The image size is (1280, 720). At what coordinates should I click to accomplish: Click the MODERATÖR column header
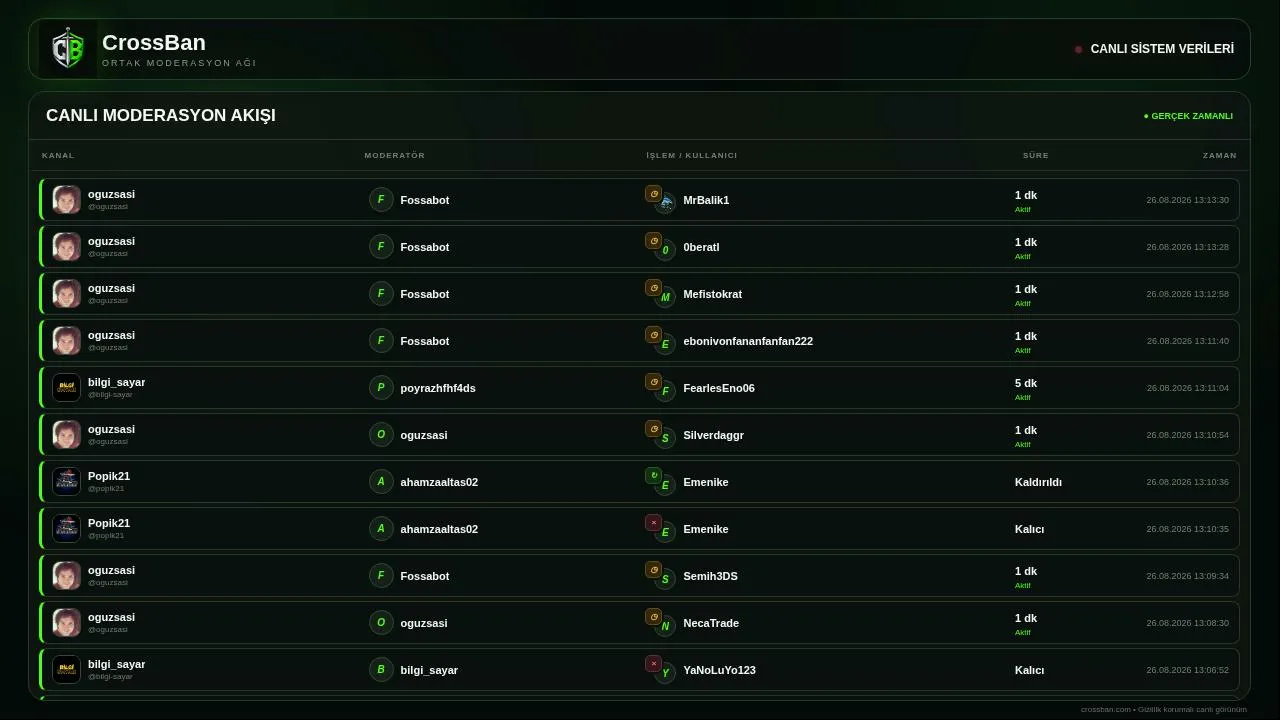coord(395,156)
